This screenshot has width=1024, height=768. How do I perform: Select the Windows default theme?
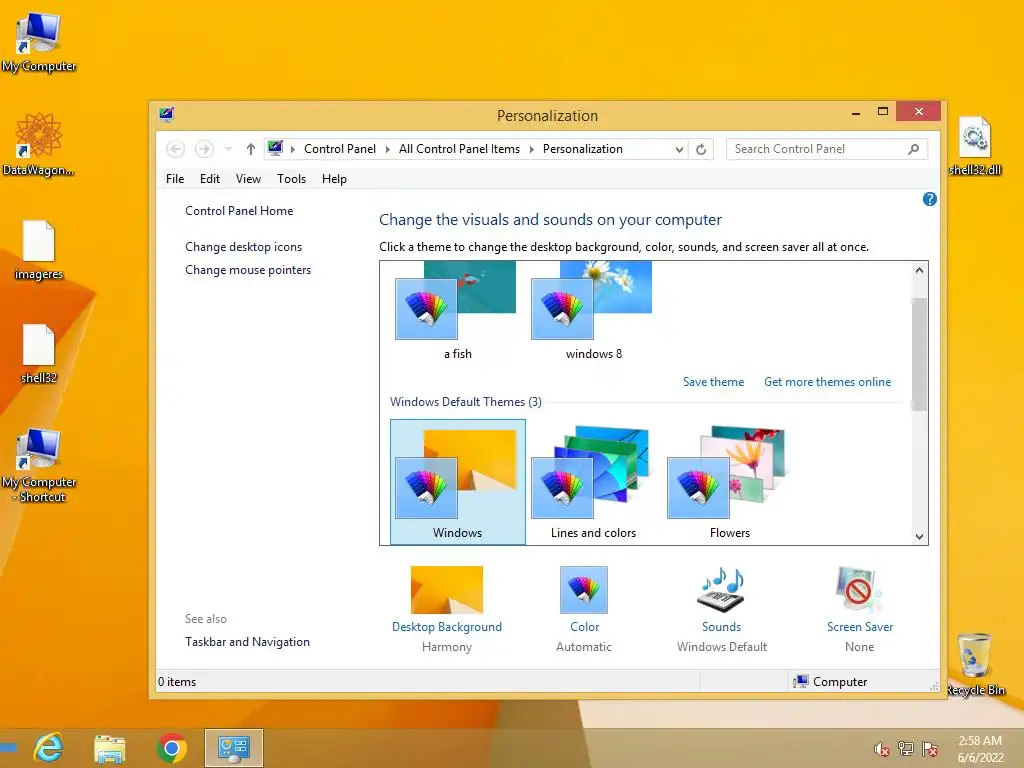tap(457, 482)
